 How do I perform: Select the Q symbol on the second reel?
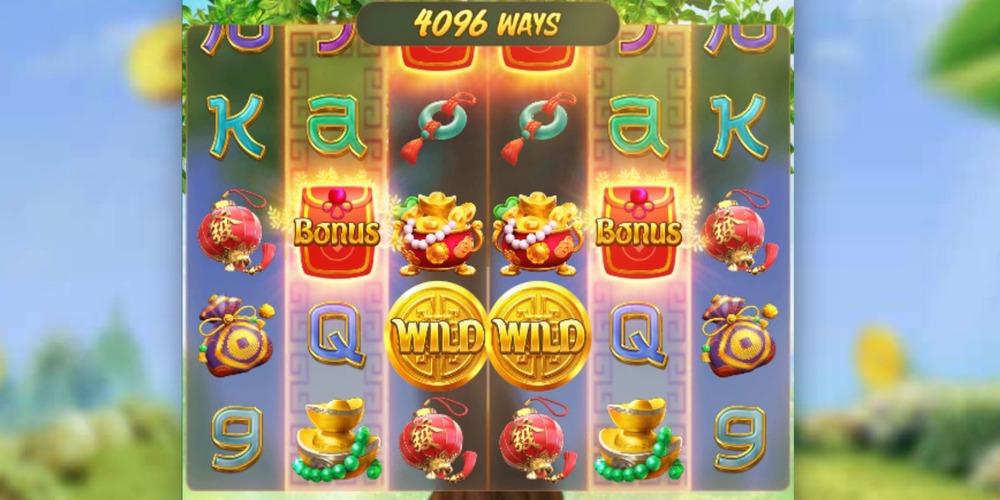pos(337,334)
